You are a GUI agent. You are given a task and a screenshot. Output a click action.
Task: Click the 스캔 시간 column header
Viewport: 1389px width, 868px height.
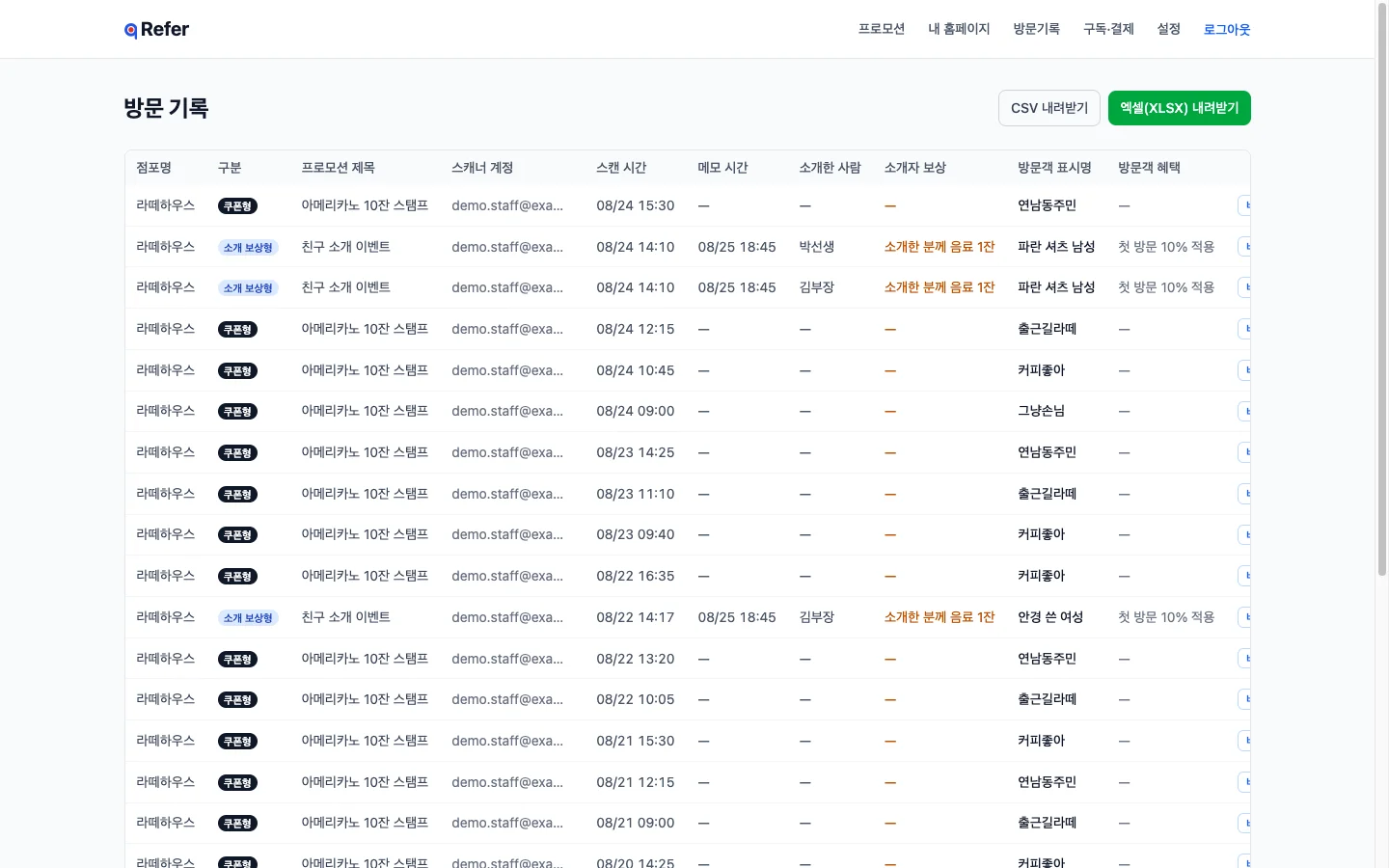click(x=621, y=168)
